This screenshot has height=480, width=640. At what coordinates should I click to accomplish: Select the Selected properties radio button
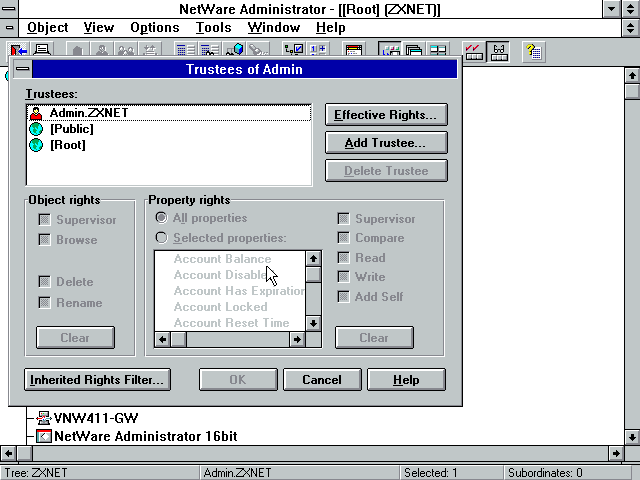click(161, 238)
